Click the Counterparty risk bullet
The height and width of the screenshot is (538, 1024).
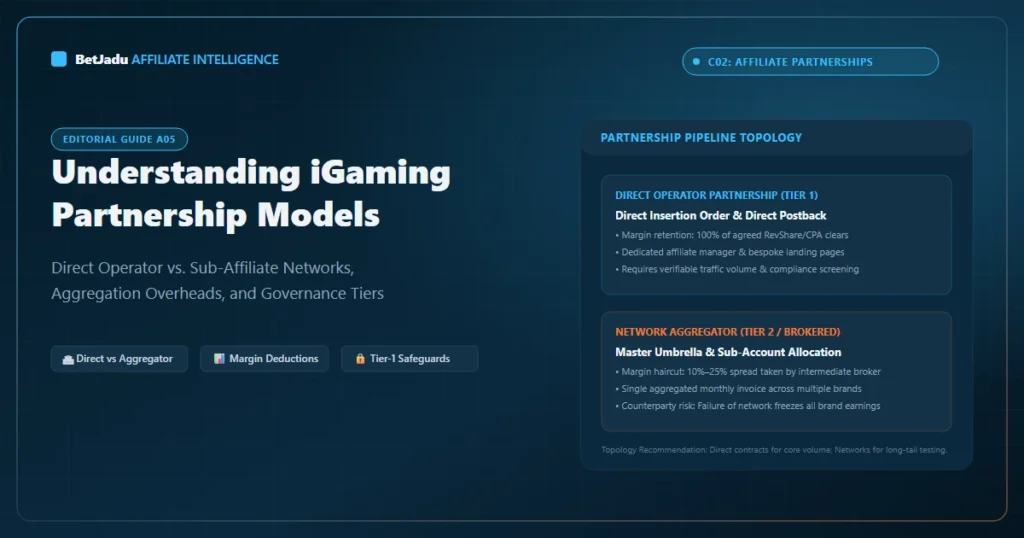[x=748, y=405]
